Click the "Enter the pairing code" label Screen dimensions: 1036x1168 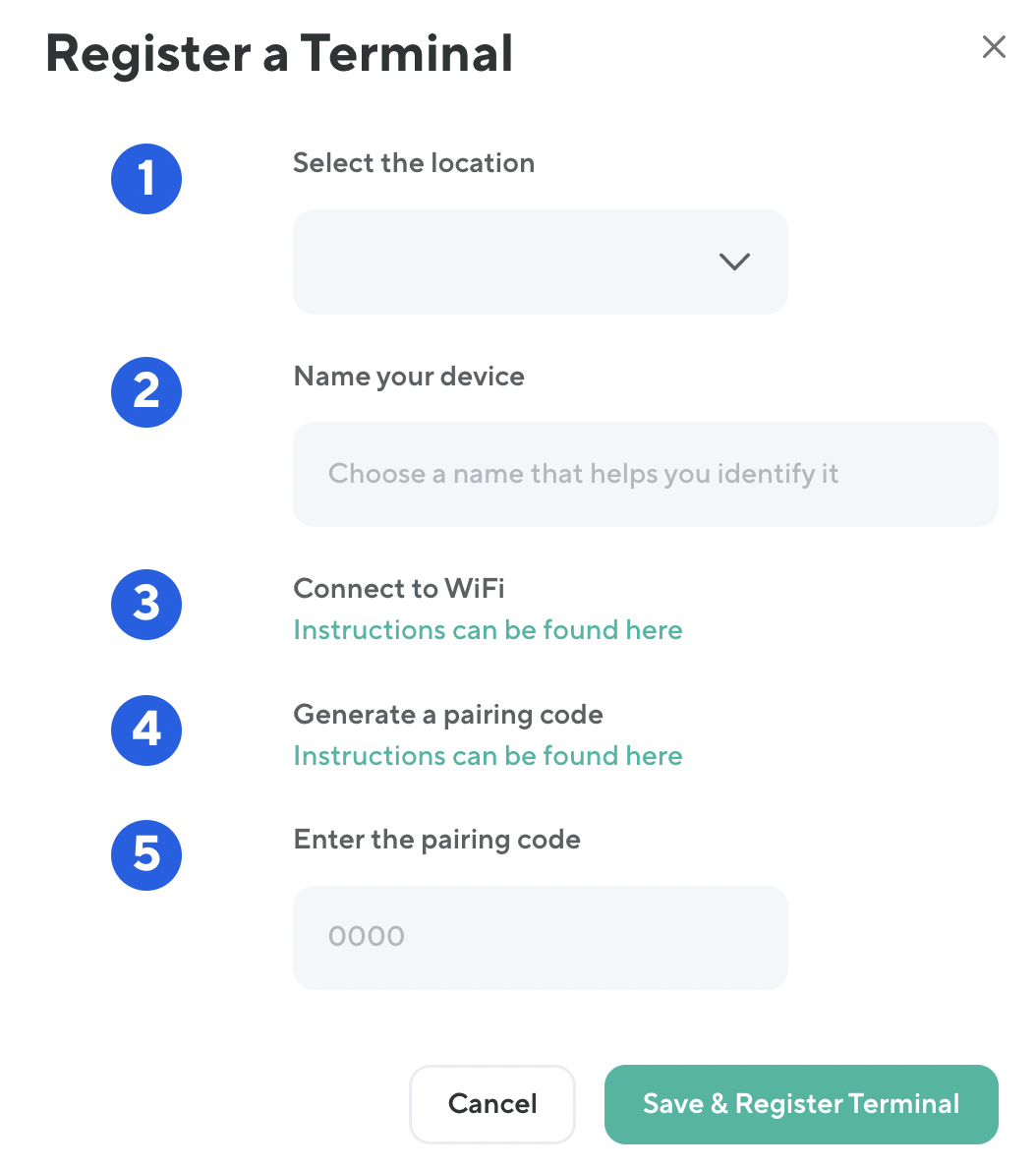coord(436,840)
